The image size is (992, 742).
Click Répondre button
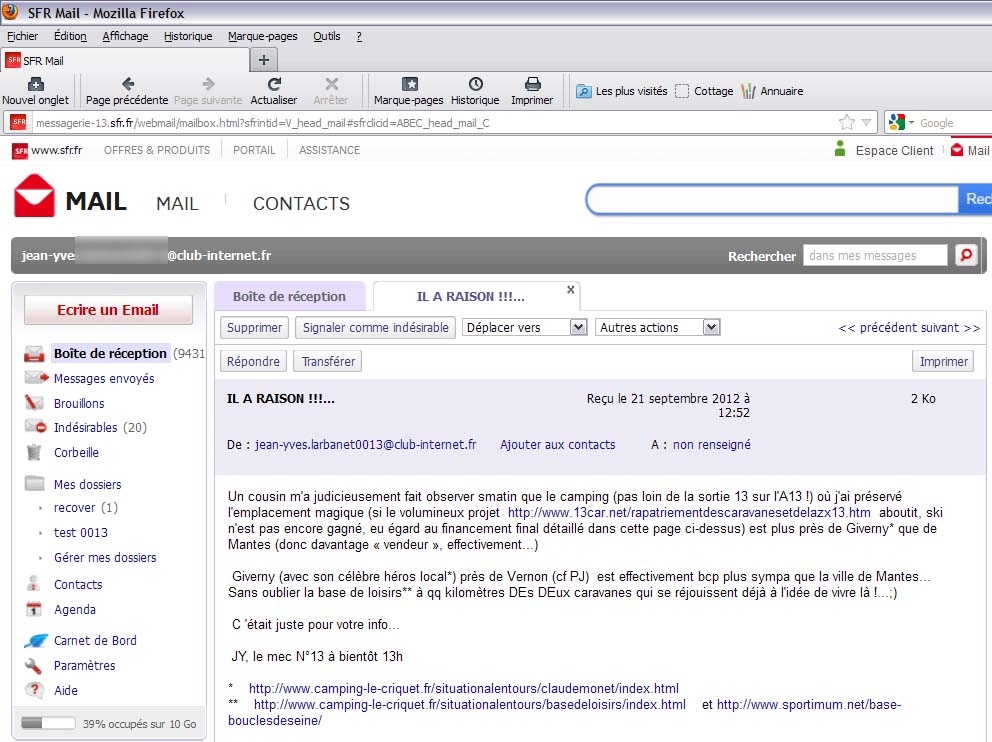pyautogui.click(x=253, y=361)
